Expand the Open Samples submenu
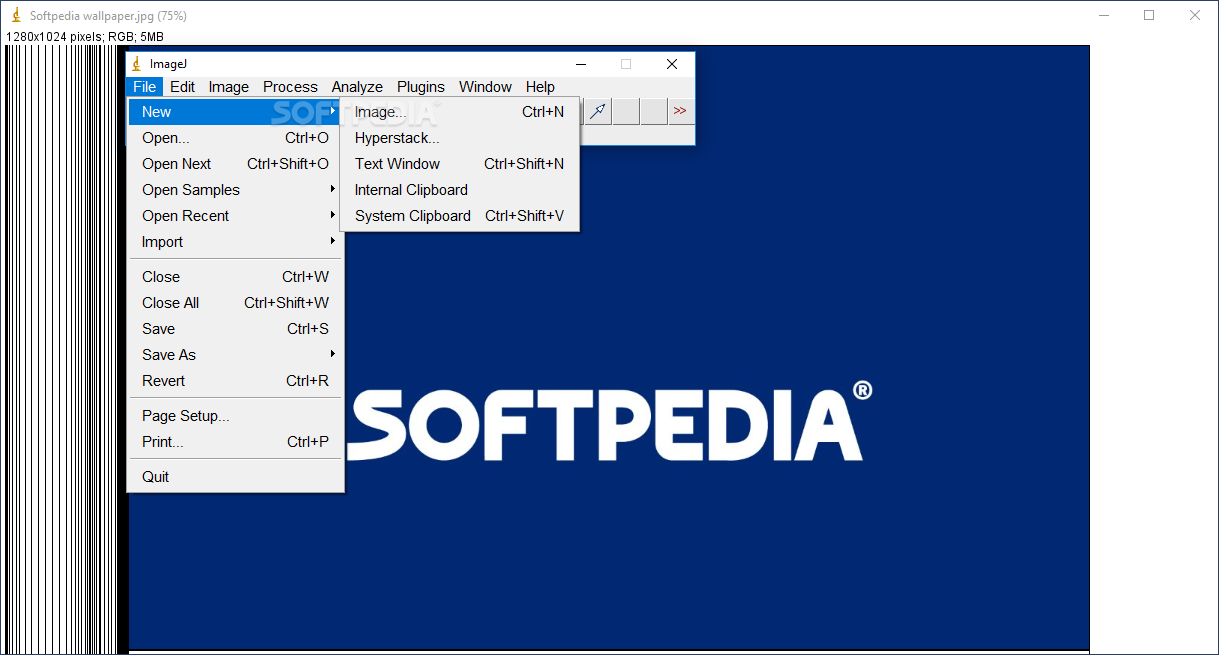The image size is (1219, 655). (x=236, y=190)
